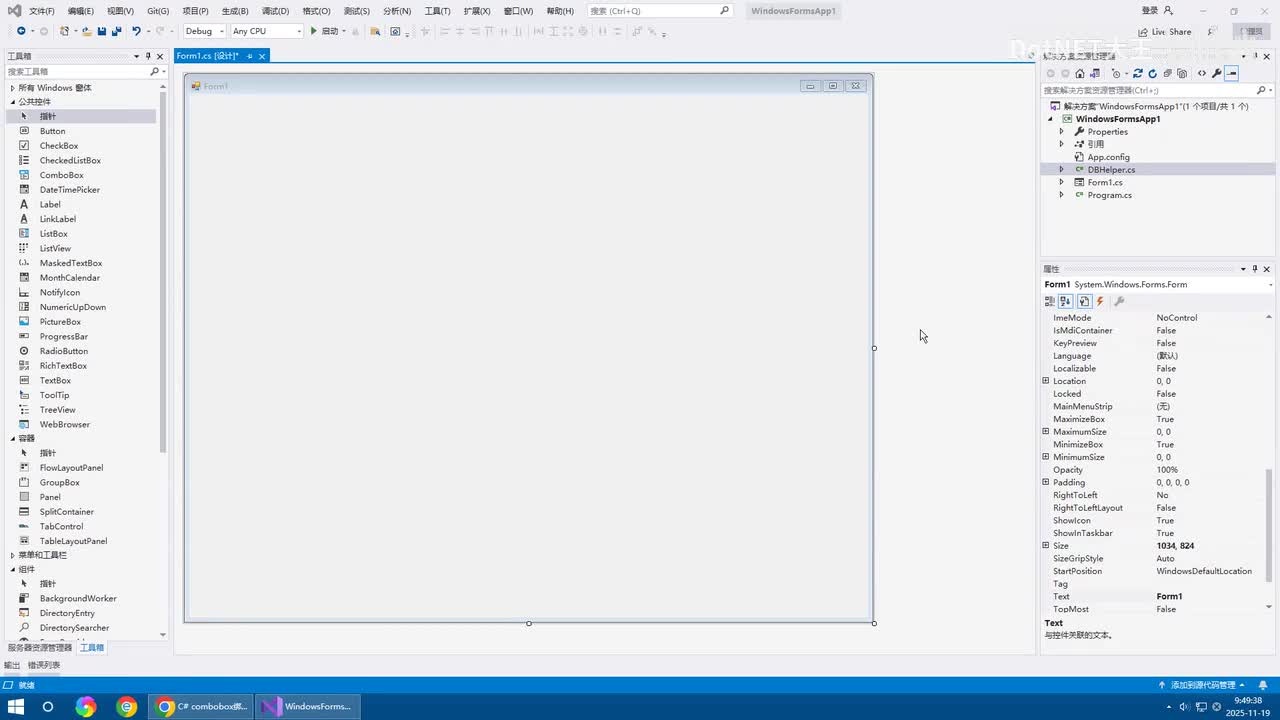Switch properties to alphabetical sort icon
Viewport: 1280px width, 720px height.
(x=1066, y=301)
